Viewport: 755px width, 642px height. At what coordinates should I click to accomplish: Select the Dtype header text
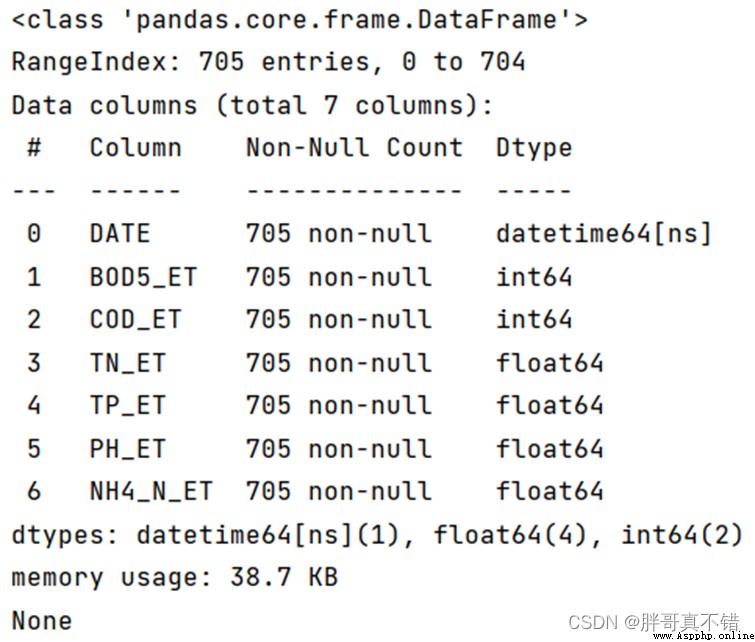click(534, 148)
